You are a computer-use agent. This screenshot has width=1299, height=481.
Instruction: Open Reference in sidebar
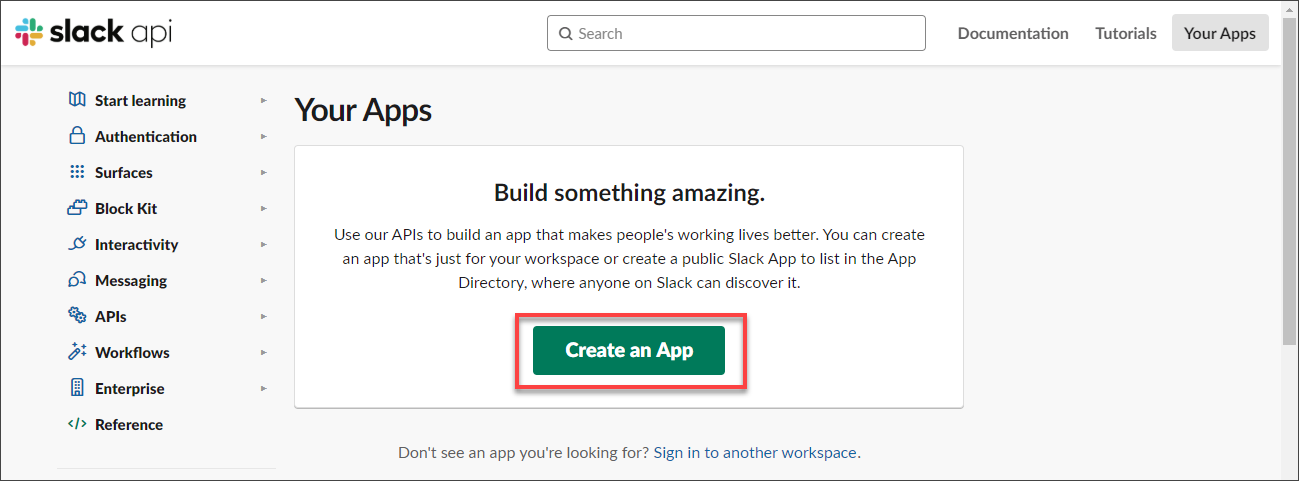click(x=129, y=424)
